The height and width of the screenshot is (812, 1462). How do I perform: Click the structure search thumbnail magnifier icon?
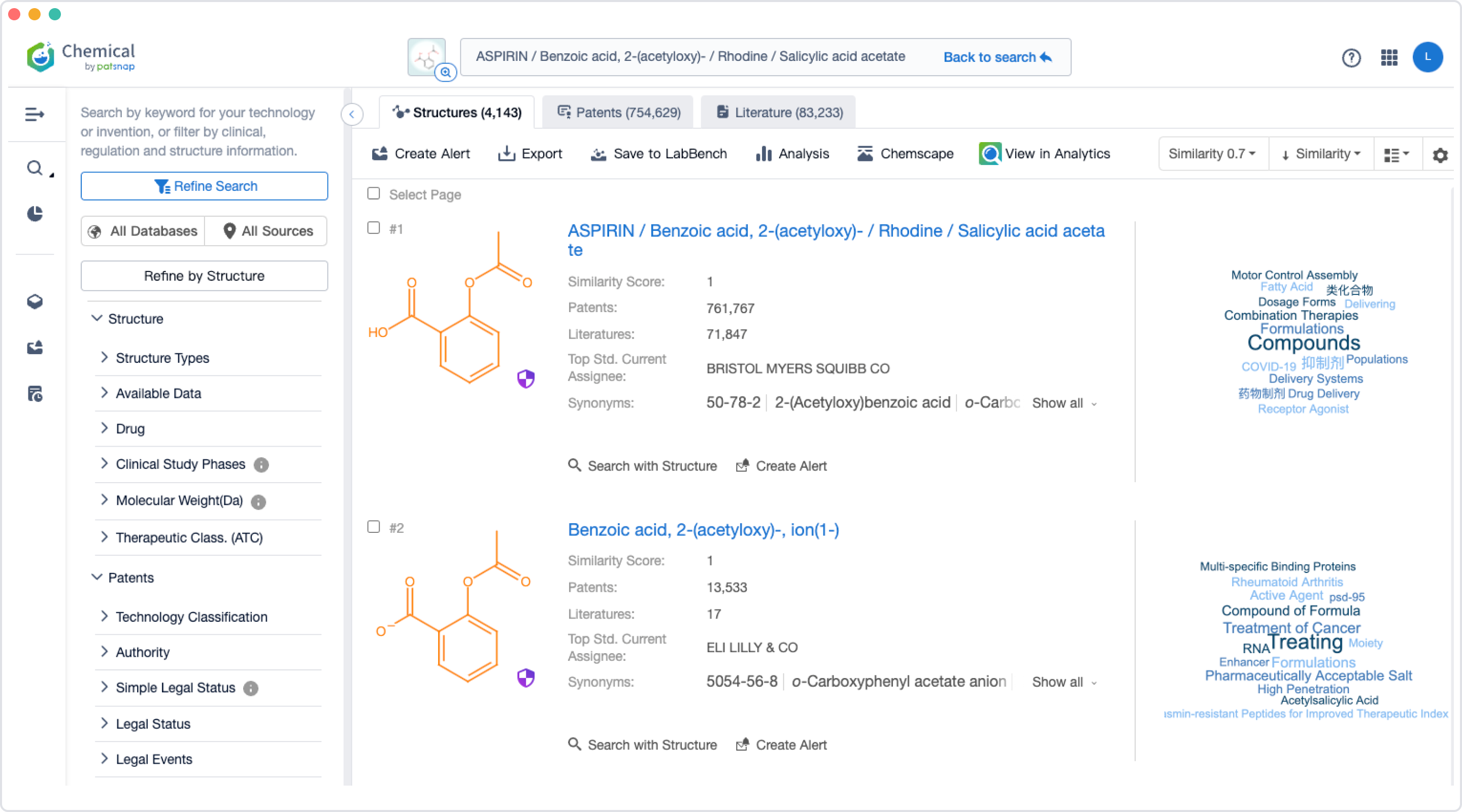tap(446, 72)
